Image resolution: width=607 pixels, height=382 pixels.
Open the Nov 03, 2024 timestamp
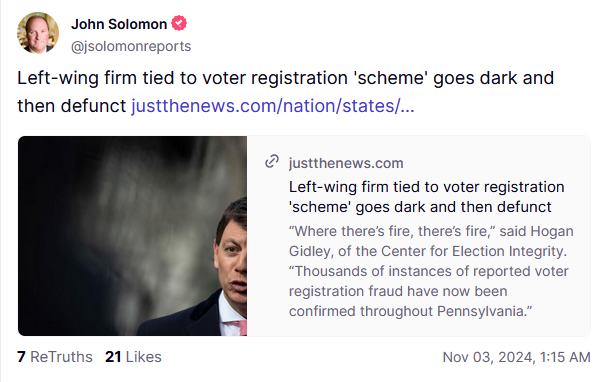516,357
